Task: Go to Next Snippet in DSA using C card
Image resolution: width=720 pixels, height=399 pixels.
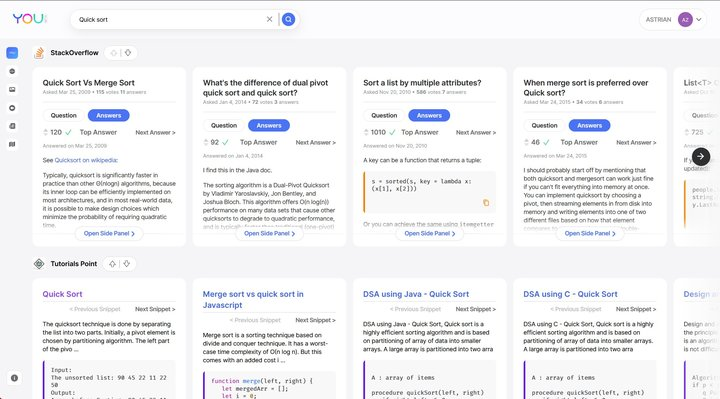Action: click(636, 309)
